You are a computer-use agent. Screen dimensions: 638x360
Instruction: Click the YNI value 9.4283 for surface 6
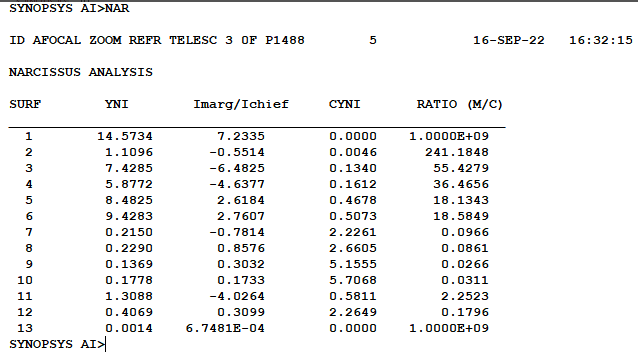129,216
